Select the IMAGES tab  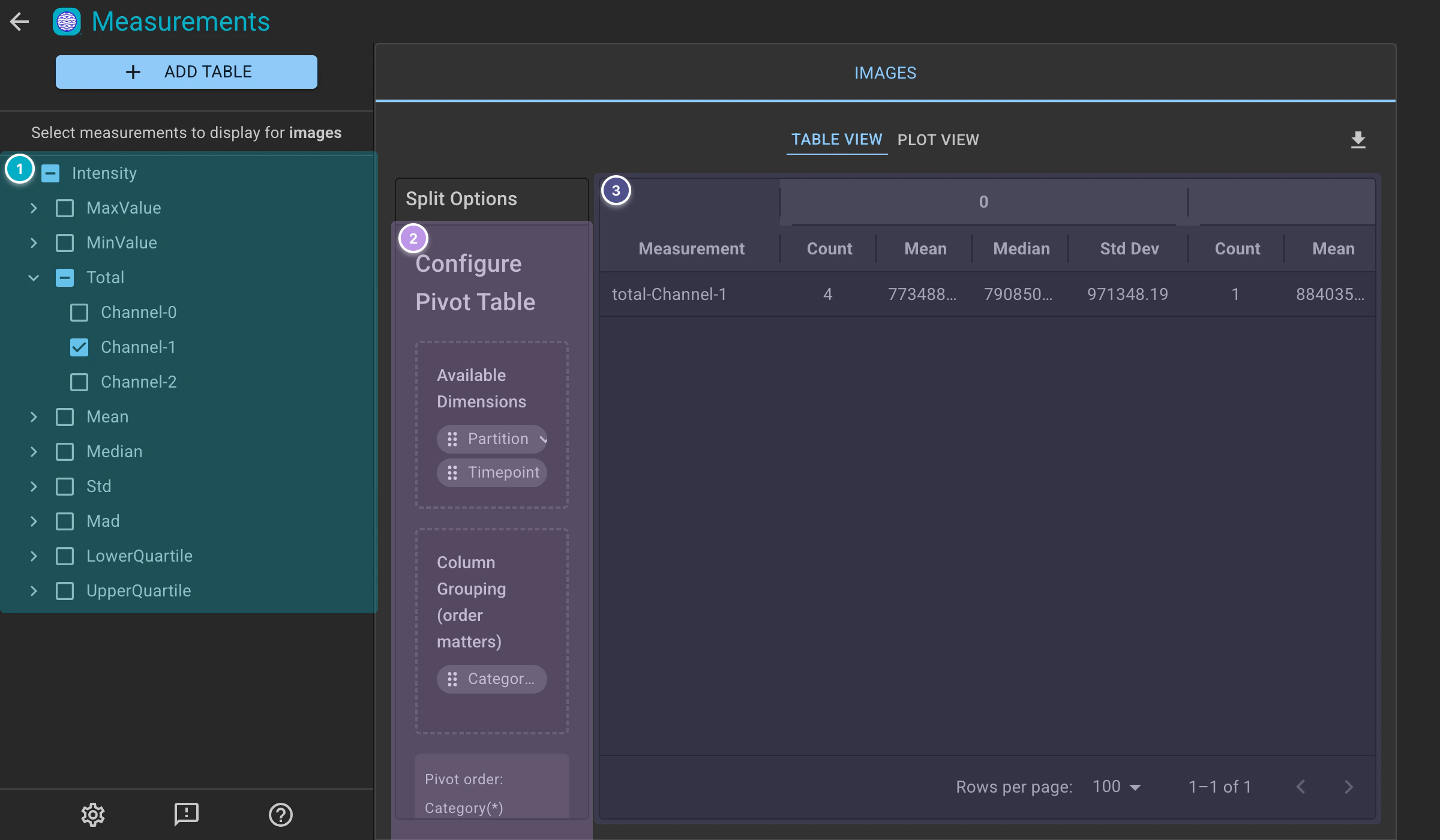tap(885, 73)
